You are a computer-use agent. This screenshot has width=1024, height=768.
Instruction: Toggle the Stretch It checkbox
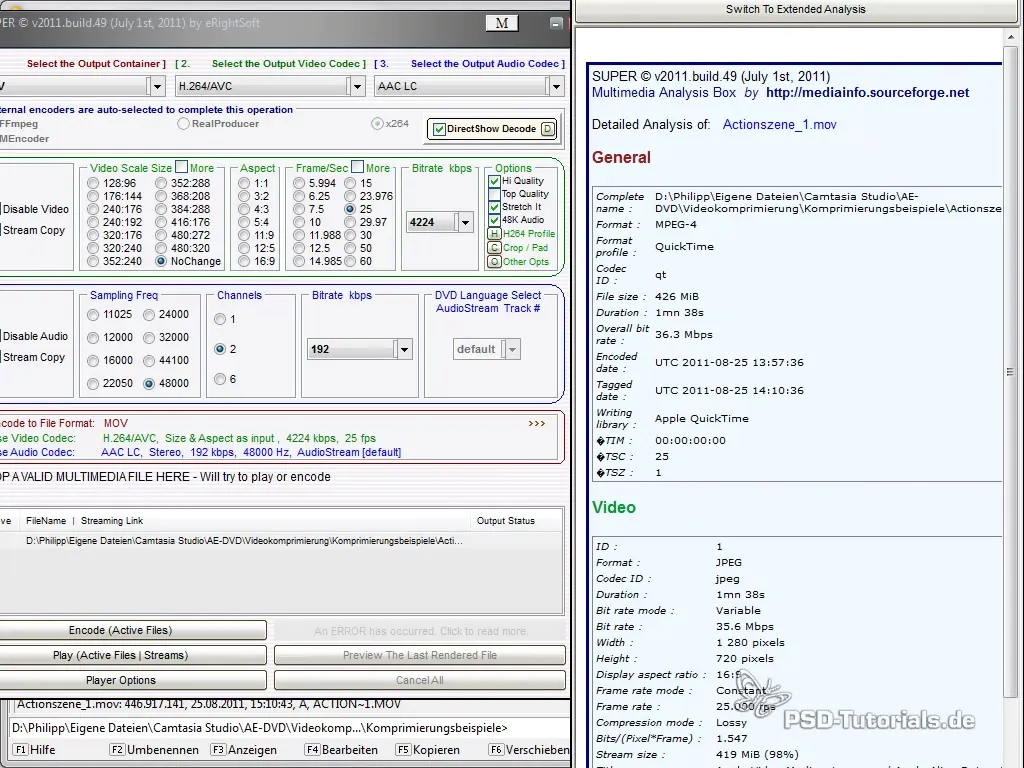[494, 207]
